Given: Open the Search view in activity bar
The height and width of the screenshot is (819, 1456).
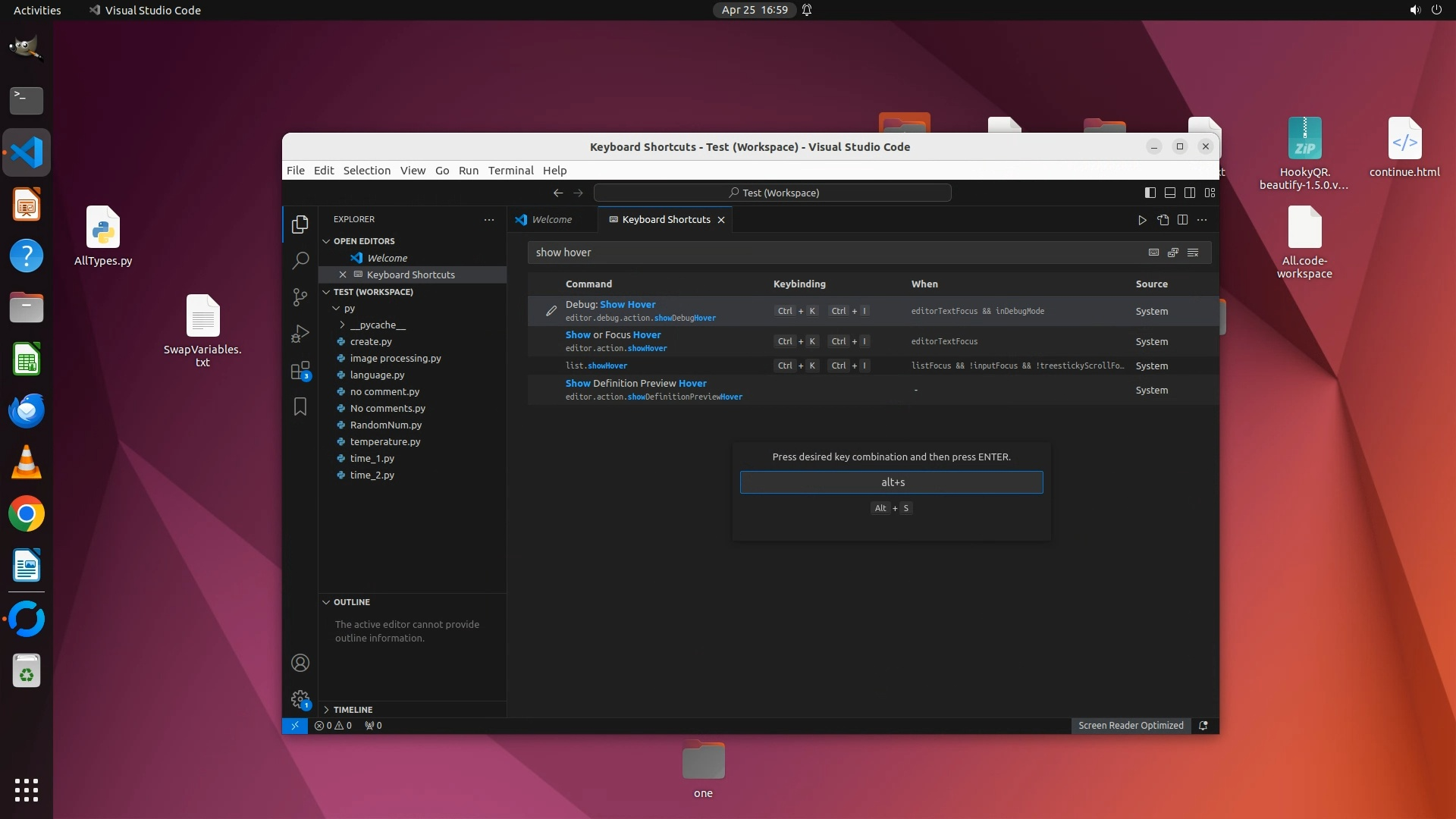Looking at the screenshot, I should click(x=300, y=261).
